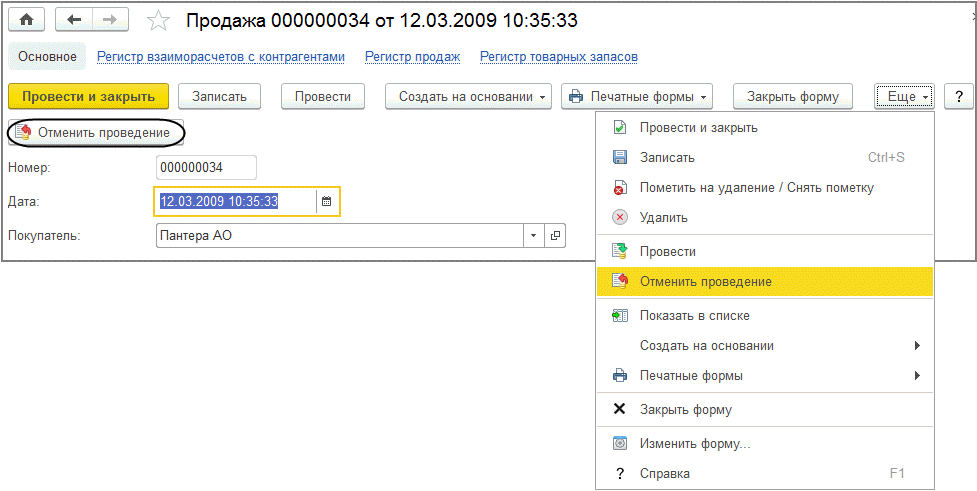Click Провести и закрыть yellow button
977x491 pixels.
[x=88, y=97]
